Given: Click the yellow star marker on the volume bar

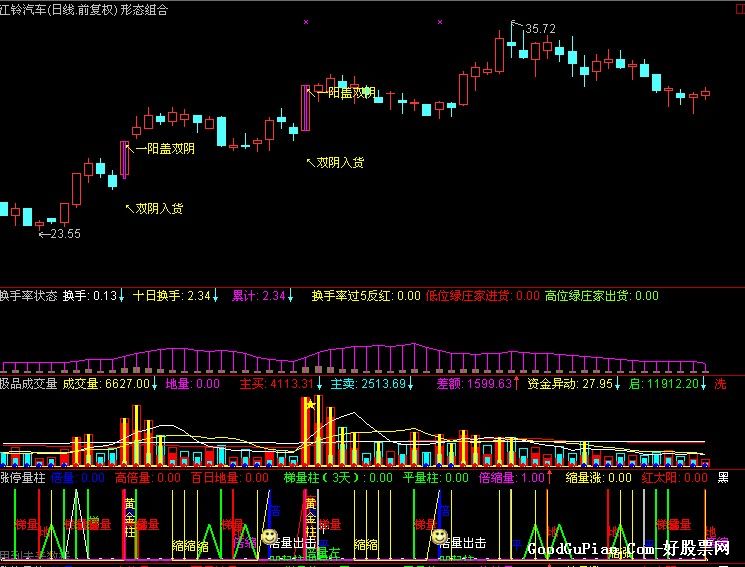Looking at the screenshot, I should coord(311,405).
